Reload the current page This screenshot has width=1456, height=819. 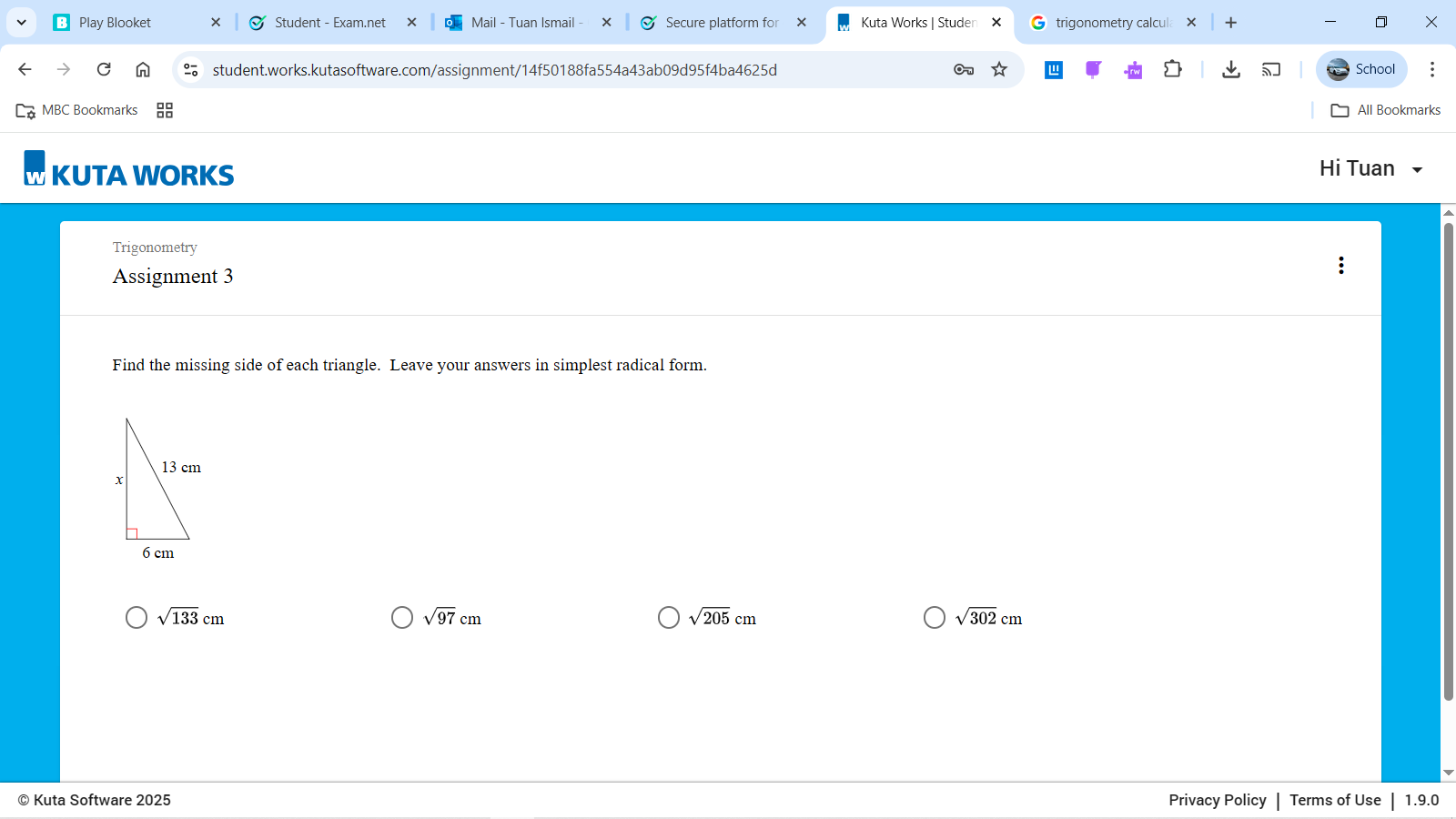coord(104,69)
